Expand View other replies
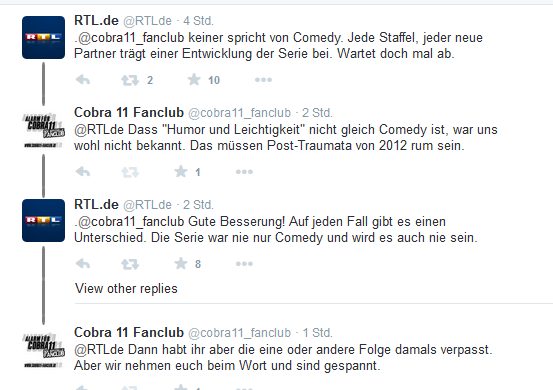 126,288
